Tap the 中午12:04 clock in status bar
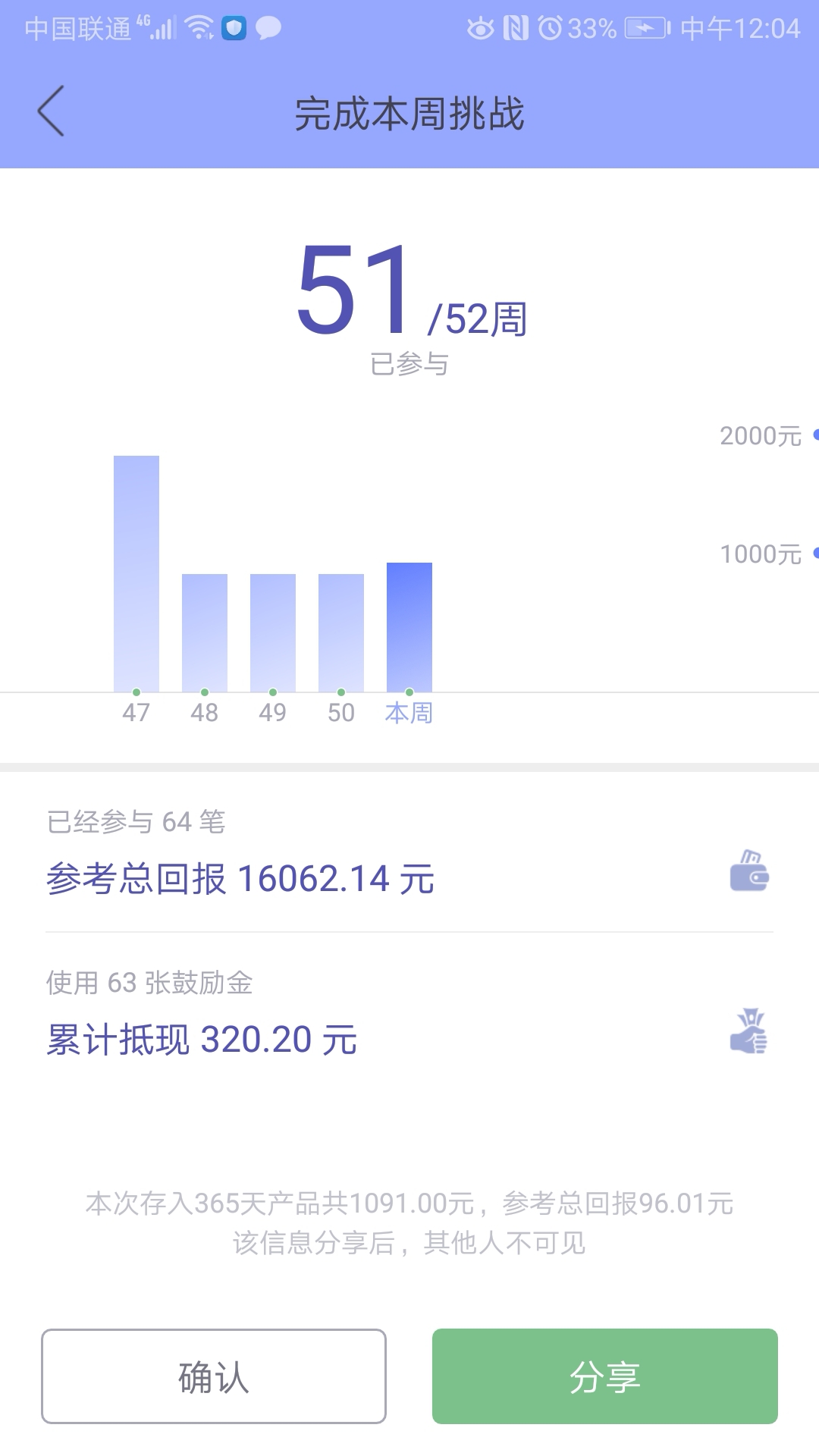Screen dimensions: 819x1456 point(741,29)
